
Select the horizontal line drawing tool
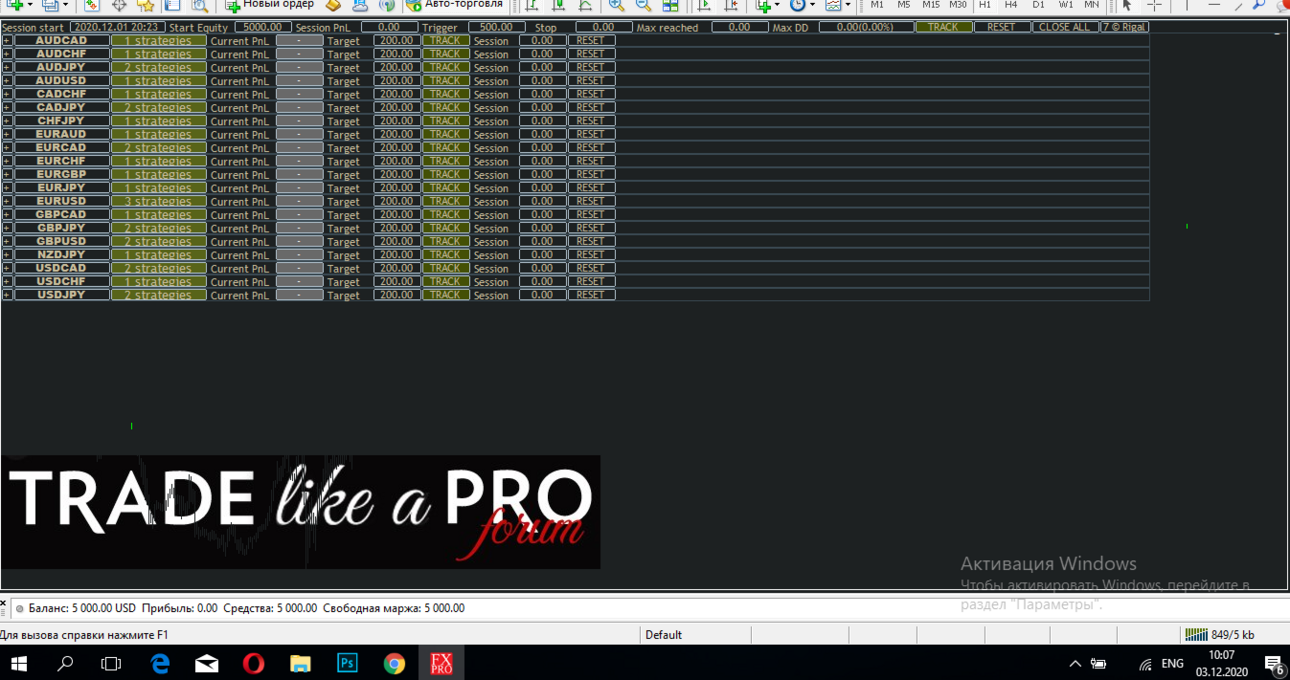pos(1213,5)
